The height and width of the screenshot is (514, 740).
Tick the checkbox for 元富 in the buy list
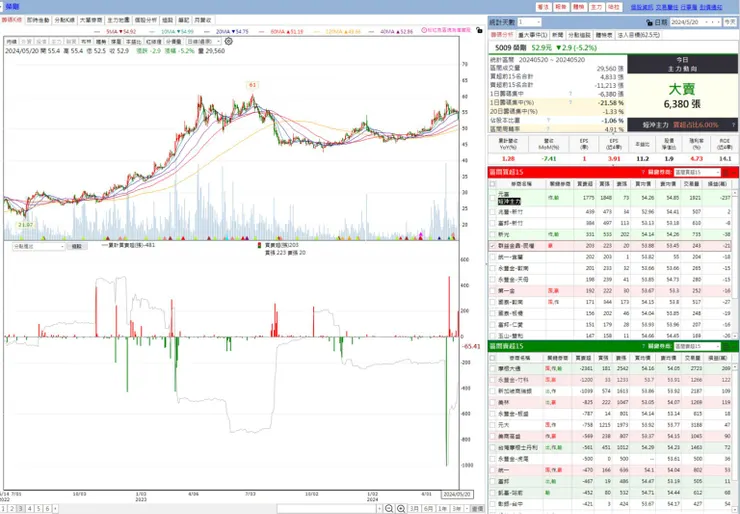[x=493, y=198]
